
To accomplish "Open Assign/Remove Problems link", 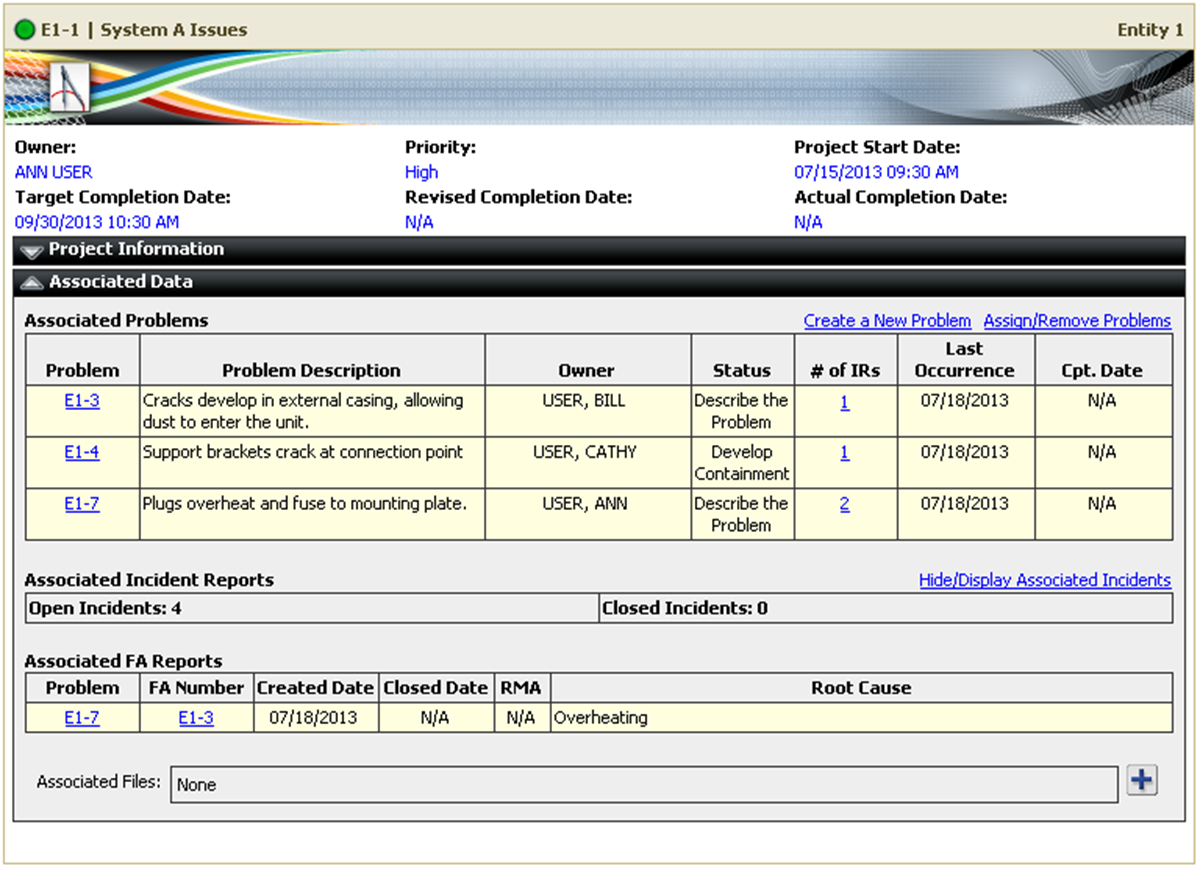I will coord(1076,321).
